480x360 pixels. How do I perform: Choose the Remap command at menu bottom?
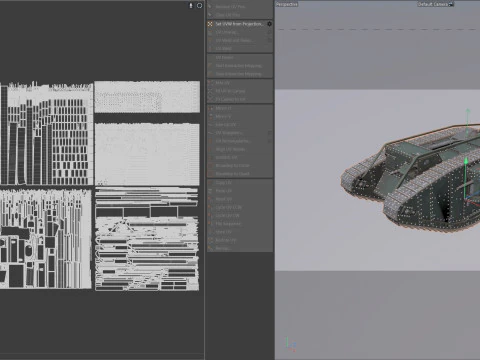[x=240, y=248]
